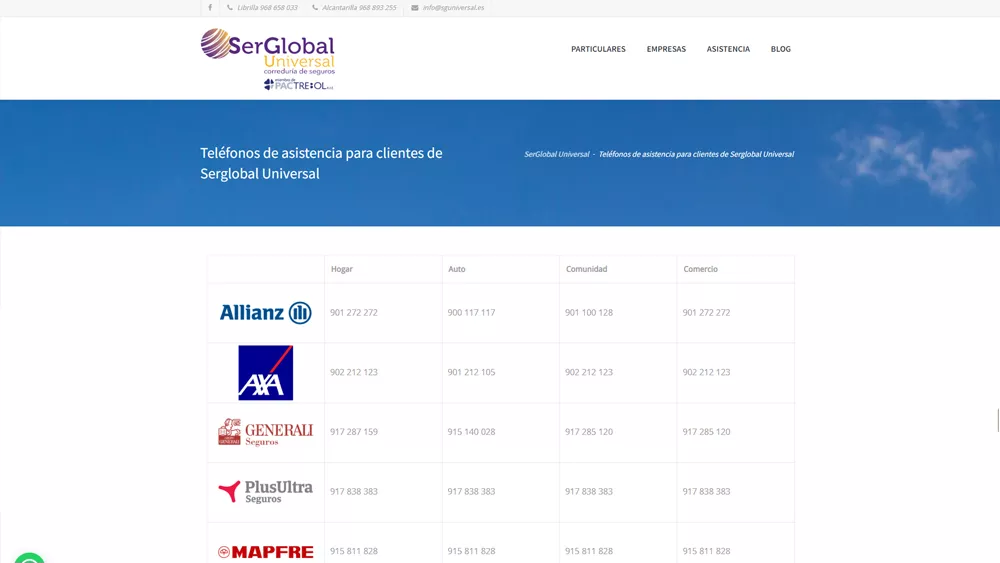
Task: Click the page heading Teléfonos de asistencia
Action: 321,163
